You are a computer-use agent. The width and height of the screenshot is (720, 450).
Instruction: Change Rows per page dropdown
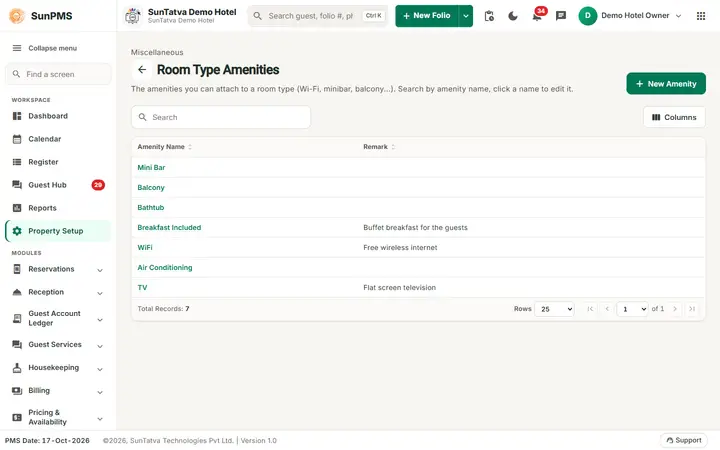point(554,309)
